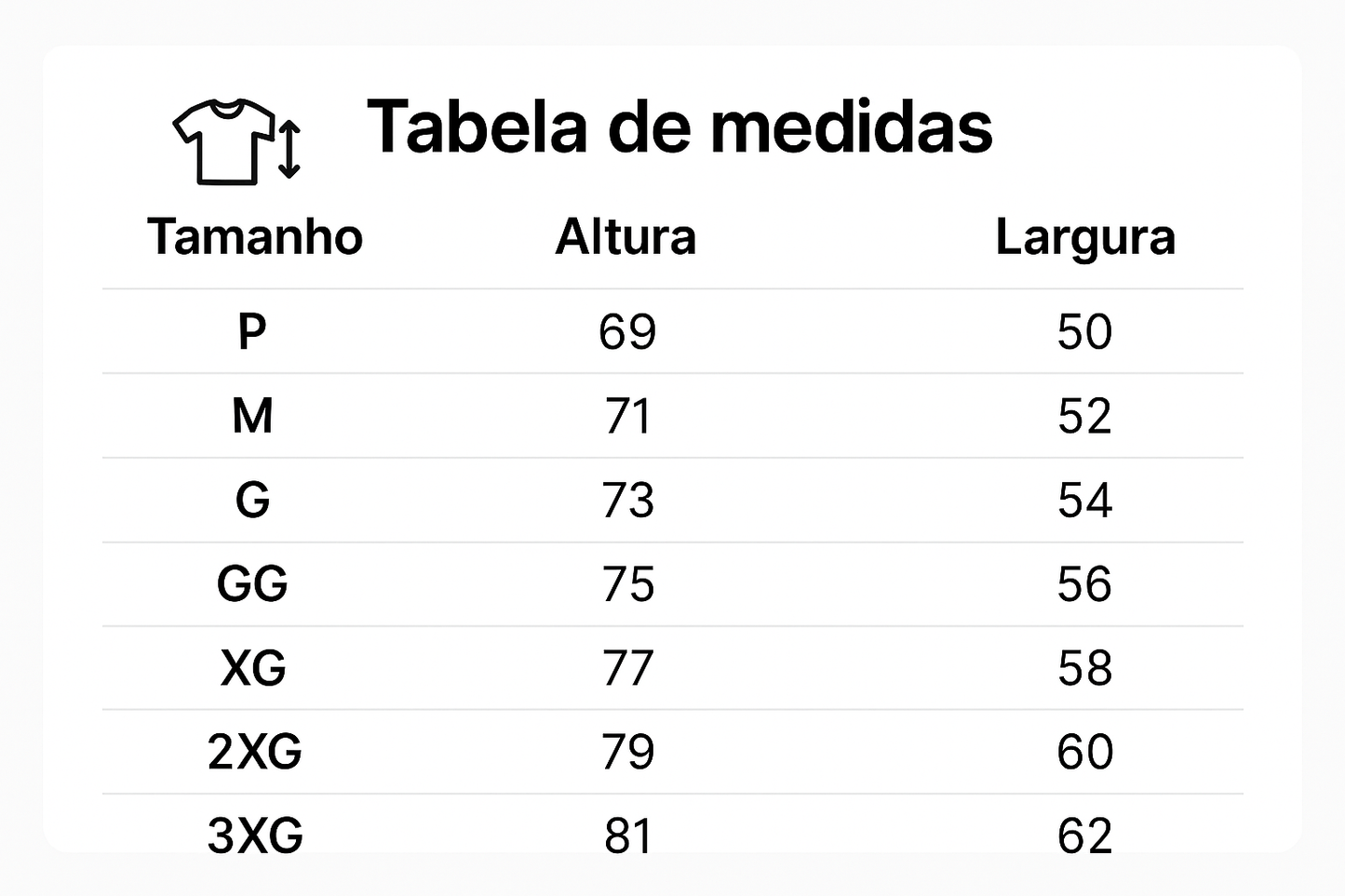Click size G row label
Image resolution: width=1345 pixels, height=896 pixels.
(252, 501)
